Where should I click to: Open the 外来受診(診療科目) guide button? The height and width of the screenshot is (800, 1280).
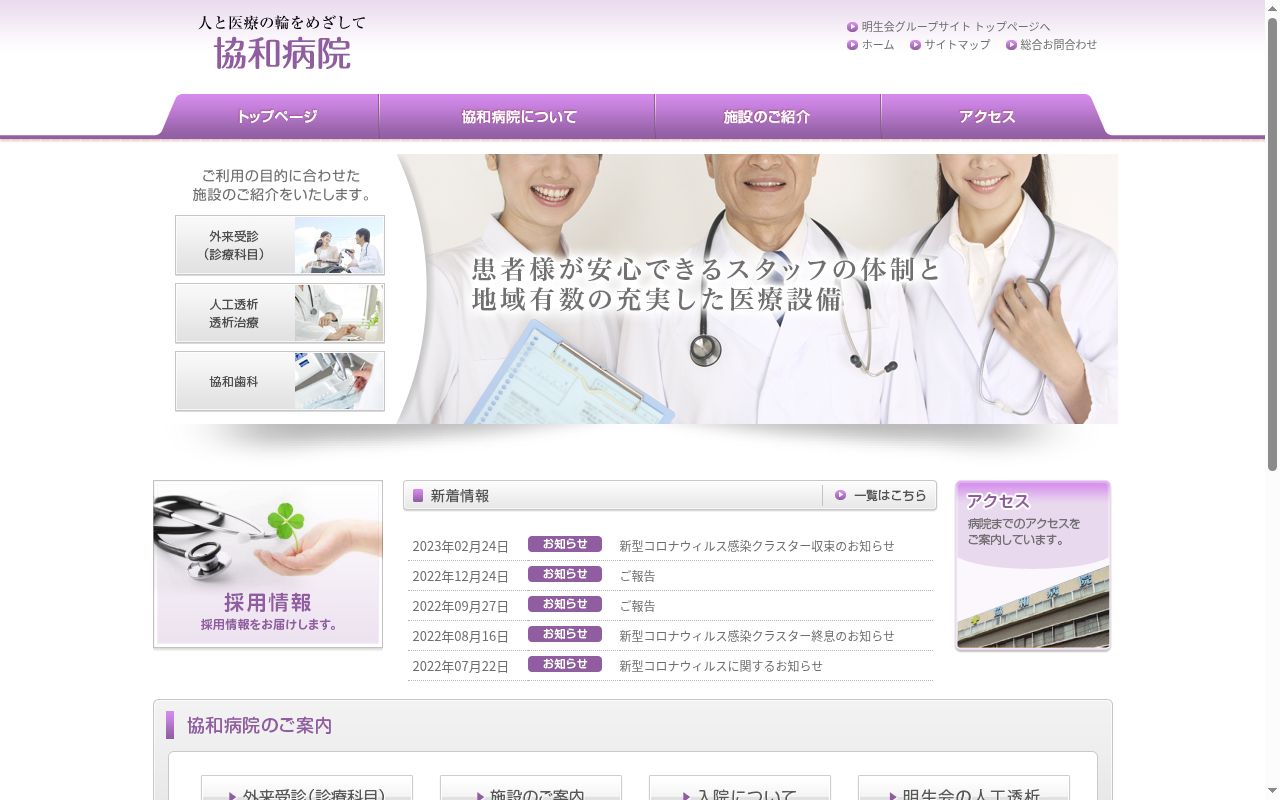[x=307, y=788]
